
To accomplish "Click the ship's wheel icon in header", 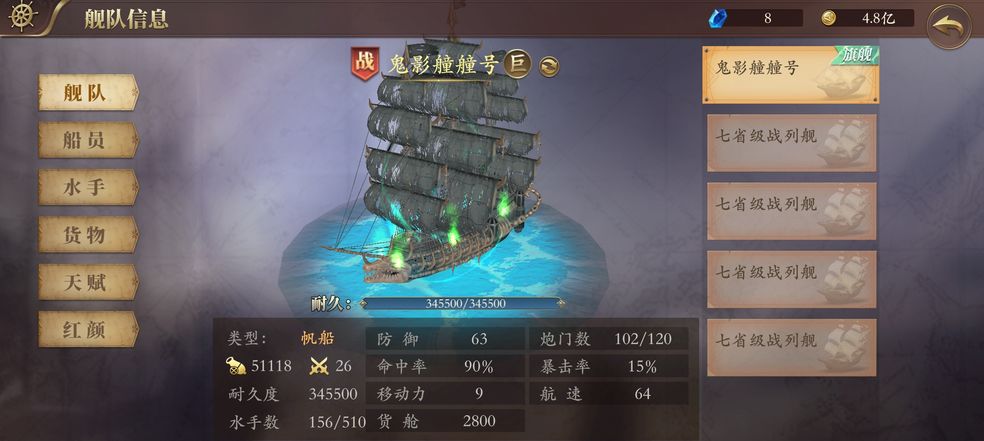I will point(23,16).
